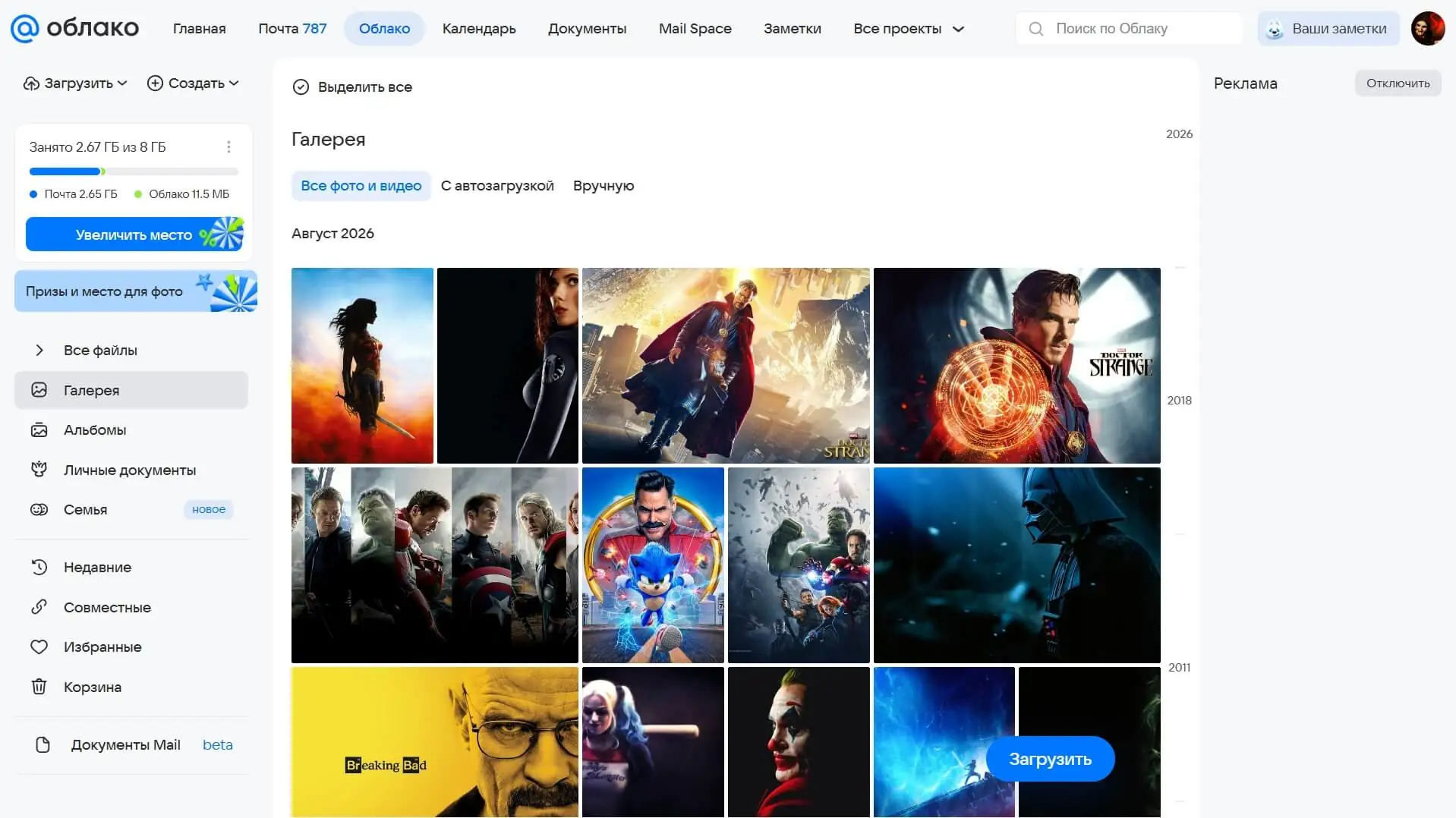The width and height of the screenshot is (1456, 818).
Task: Click Отключить next to Реклама
Action: (1398, 83)
